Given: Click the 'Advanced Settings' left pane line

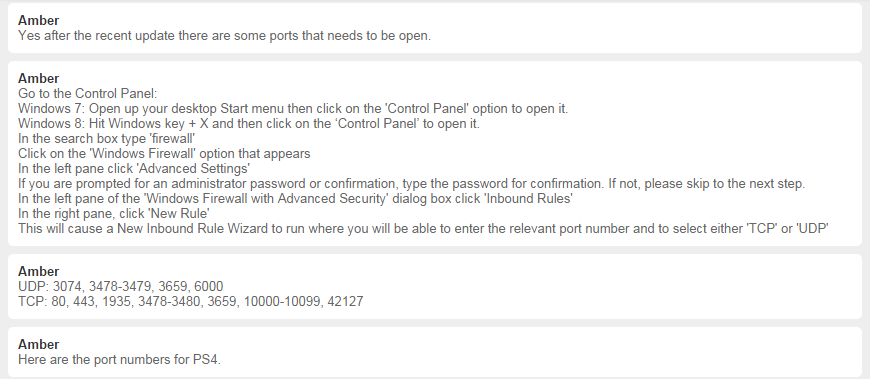Looking at the screenshot, I should 134,168.
